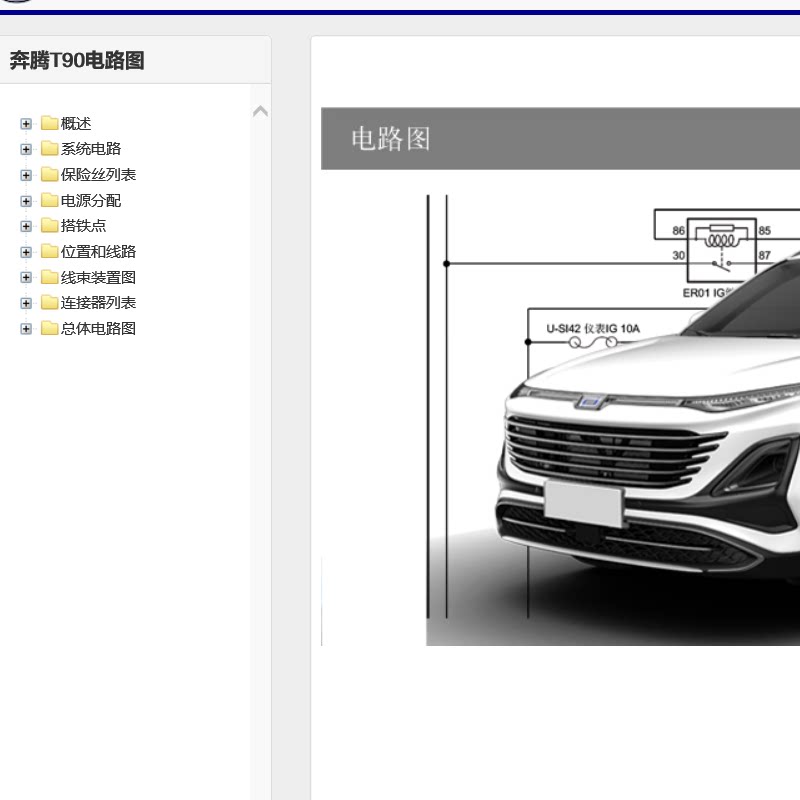Click the 保险丝列表 folder icon
The image size is (800, 800).
pos(49,174)
